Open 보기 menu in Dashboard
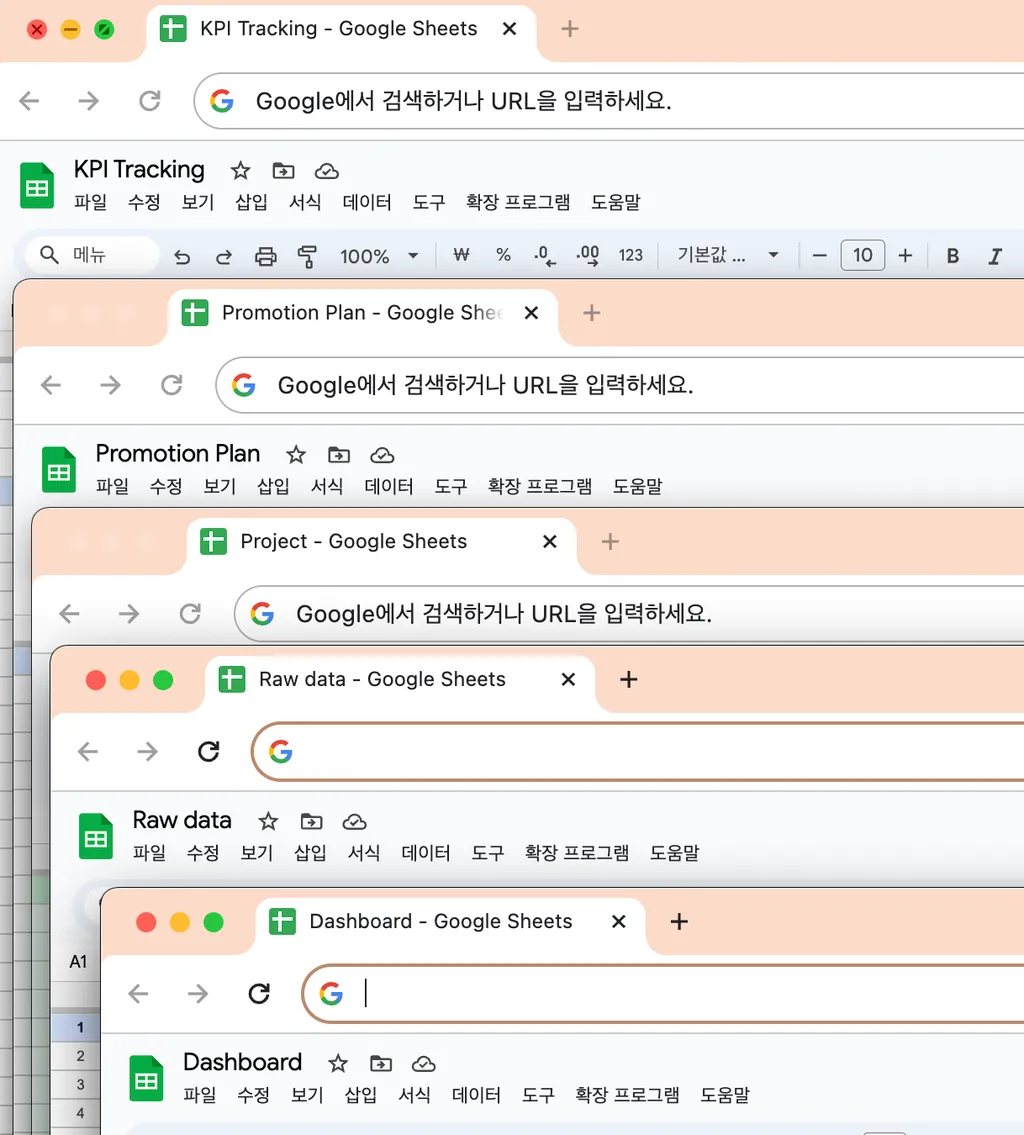1024x1135 pixels. [x=307, y=1094]
